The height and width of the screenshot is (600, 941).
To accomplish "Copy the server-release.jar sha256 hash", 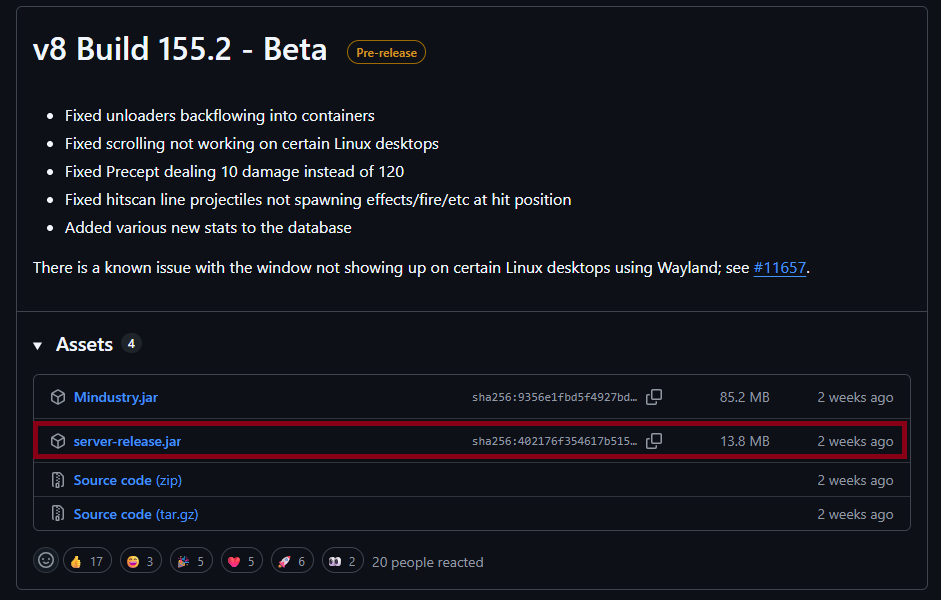I will coord(654,441).
